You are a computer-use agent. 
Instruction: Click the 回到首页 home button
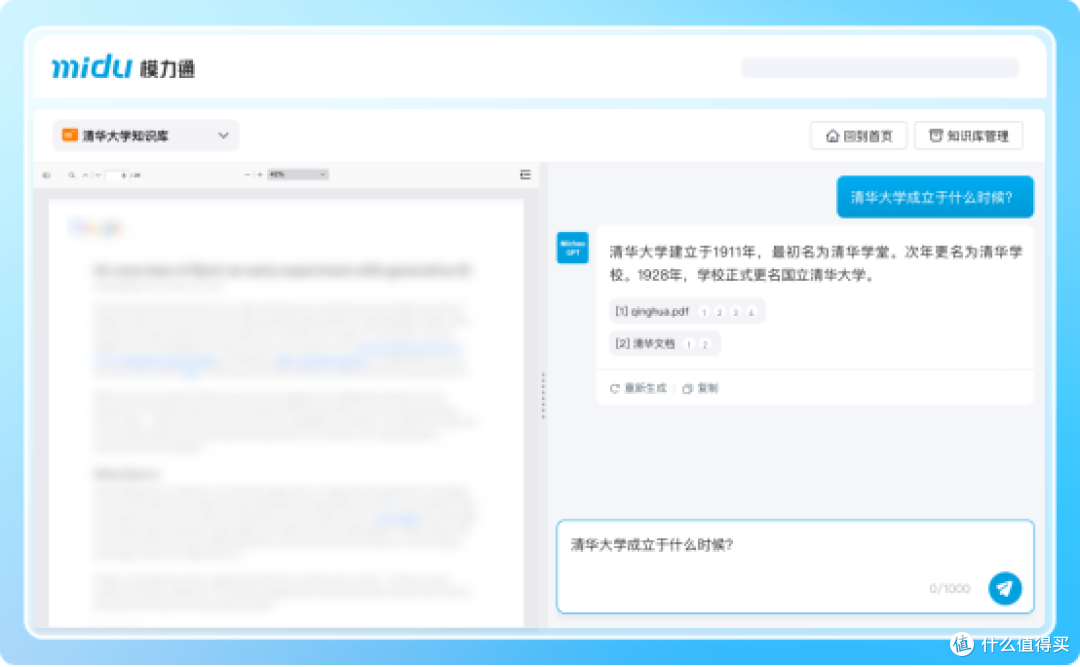click(x=858, y=136)
